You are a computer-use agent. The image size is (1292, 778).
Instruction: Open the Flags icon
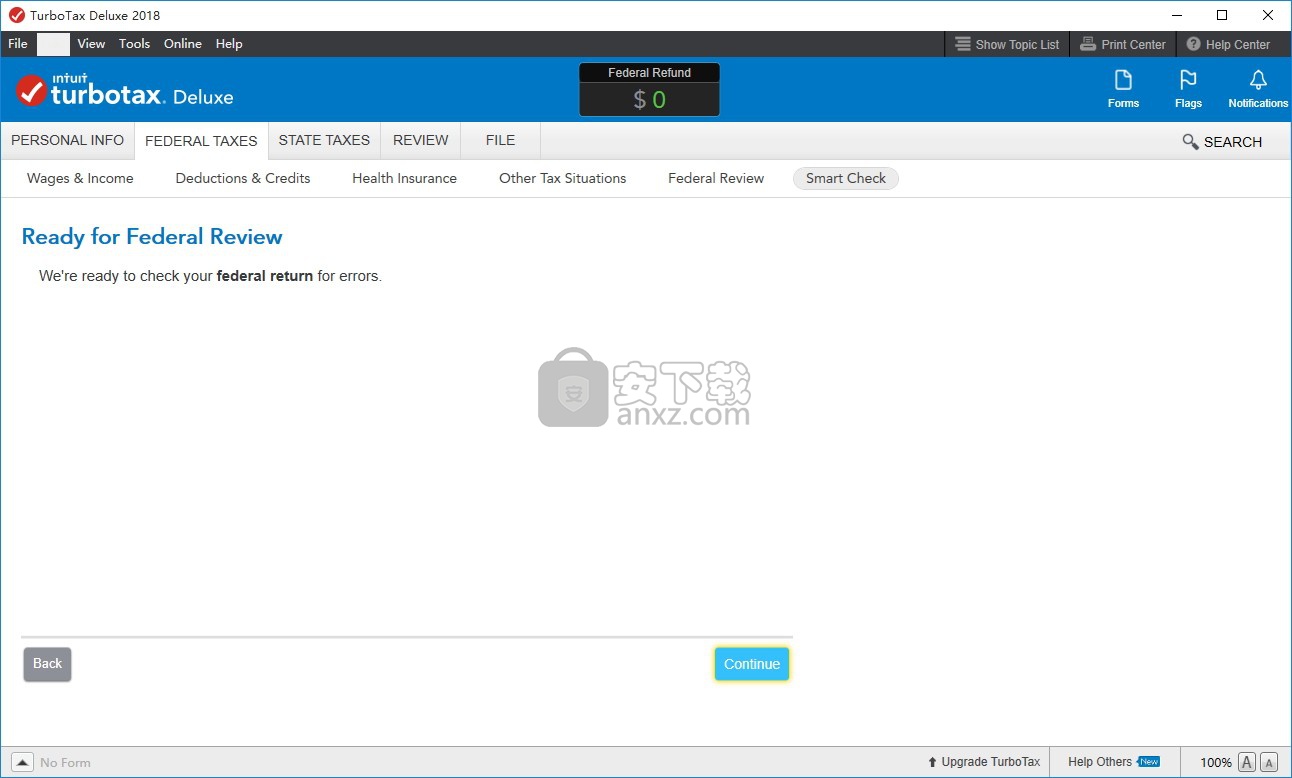(x=1188, y=90)
